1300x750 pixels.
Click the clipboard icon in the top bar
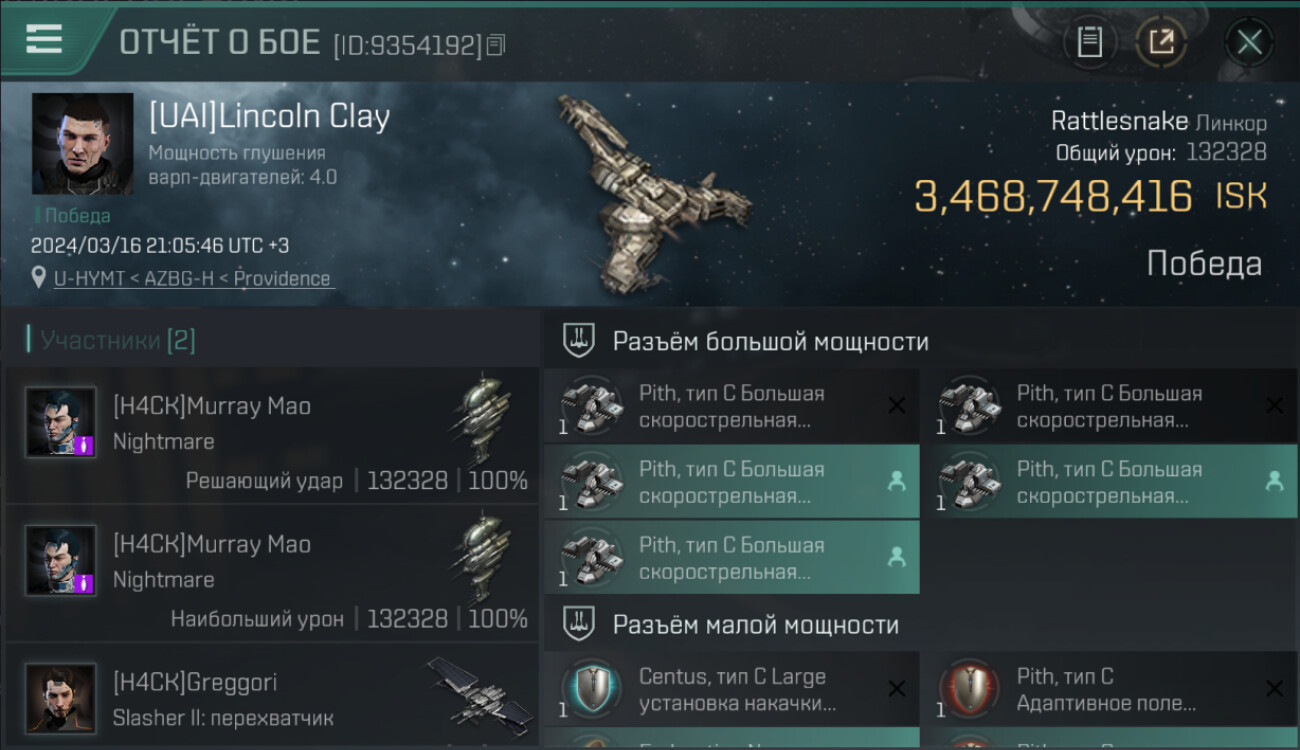(x=1089, y=42)
